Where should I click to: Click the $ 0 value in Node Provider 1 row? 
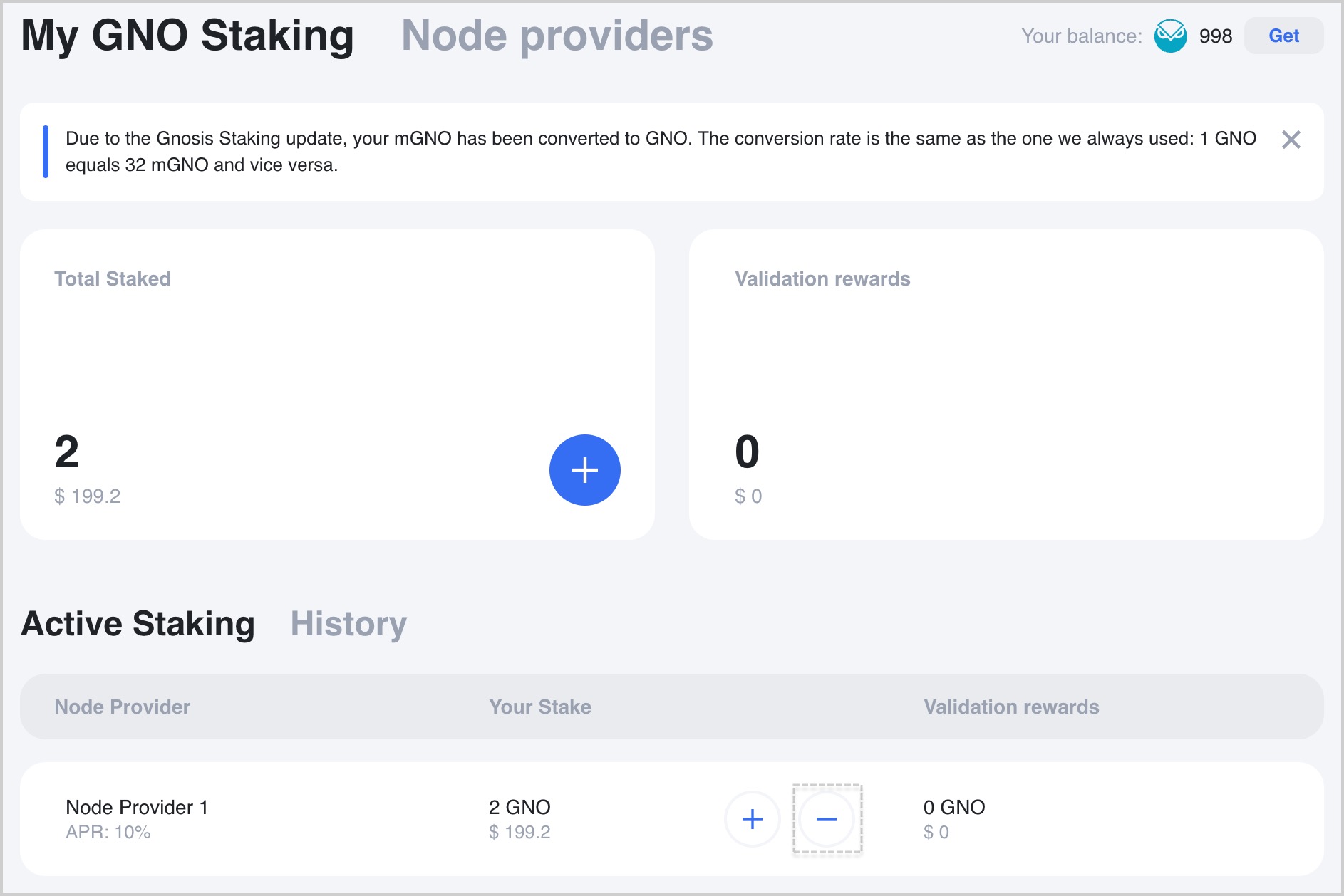(x=936, y=832)
